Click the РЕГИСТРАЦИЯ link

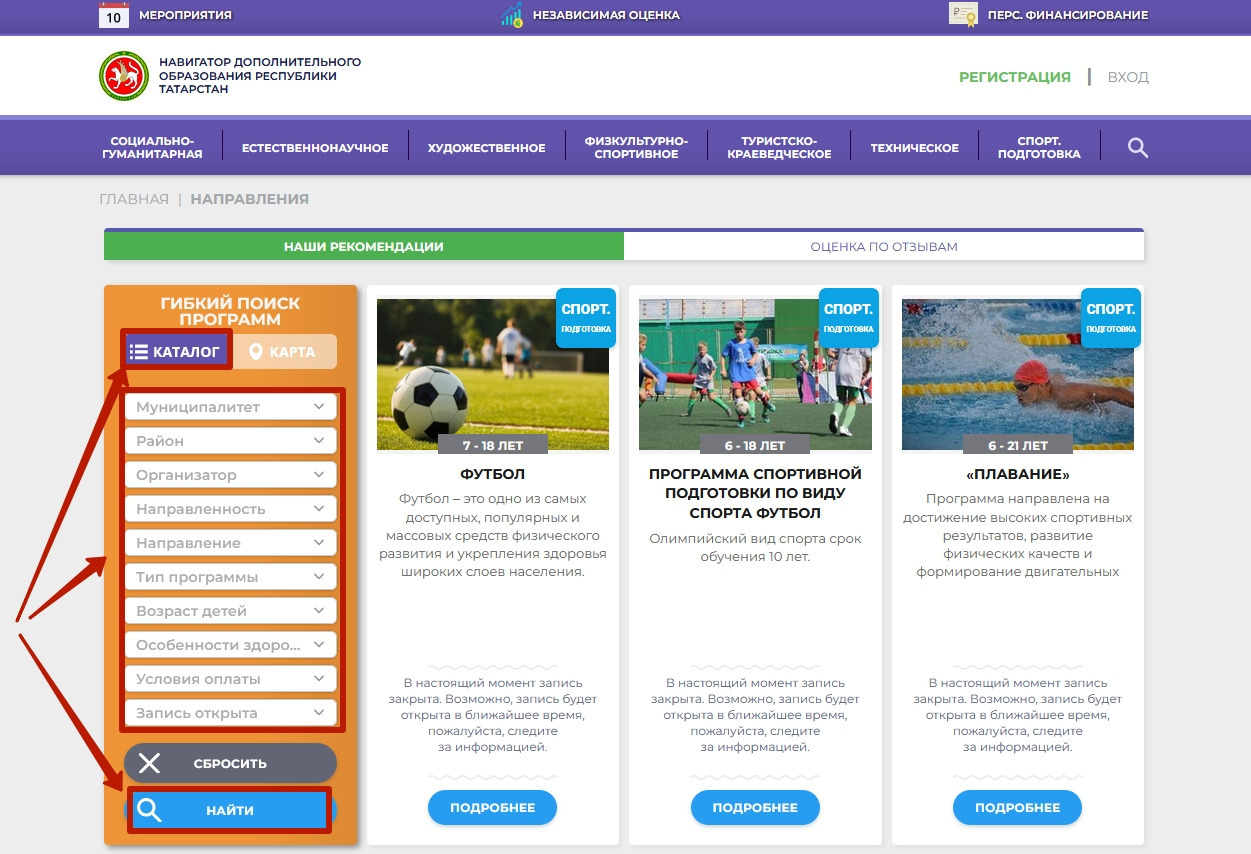tap(1014, 76)
